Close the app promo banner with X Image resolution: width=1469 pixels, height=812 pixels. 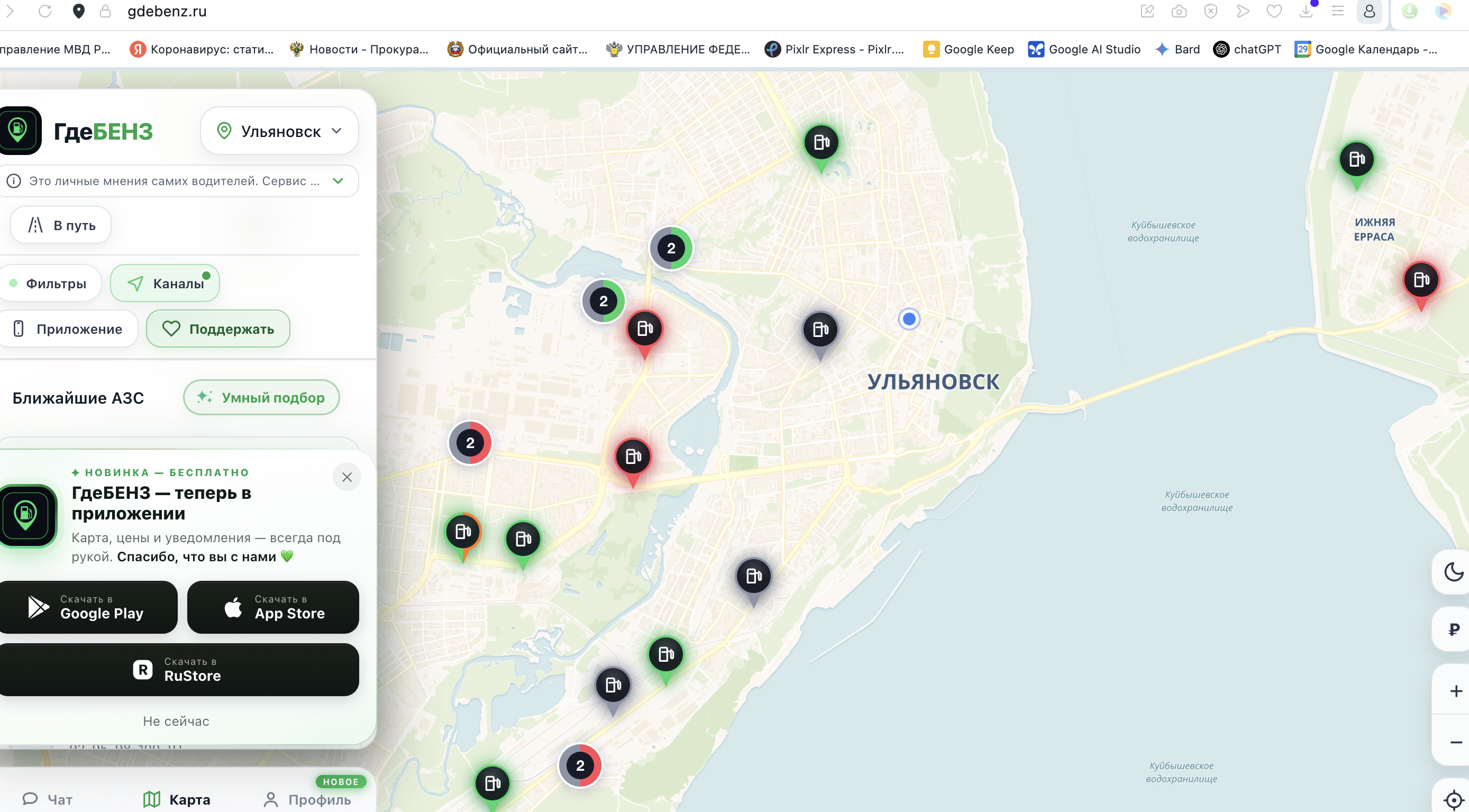click(346, 477)
